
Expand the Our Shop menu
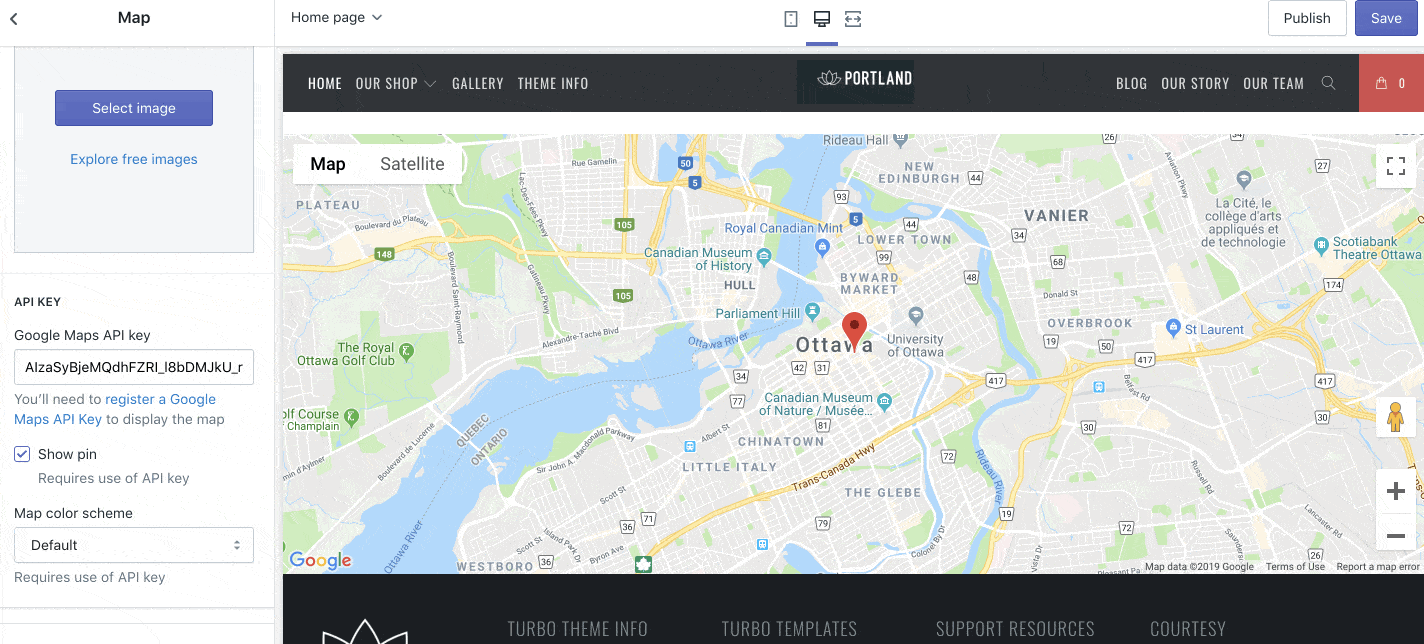[x=396, y=84]
